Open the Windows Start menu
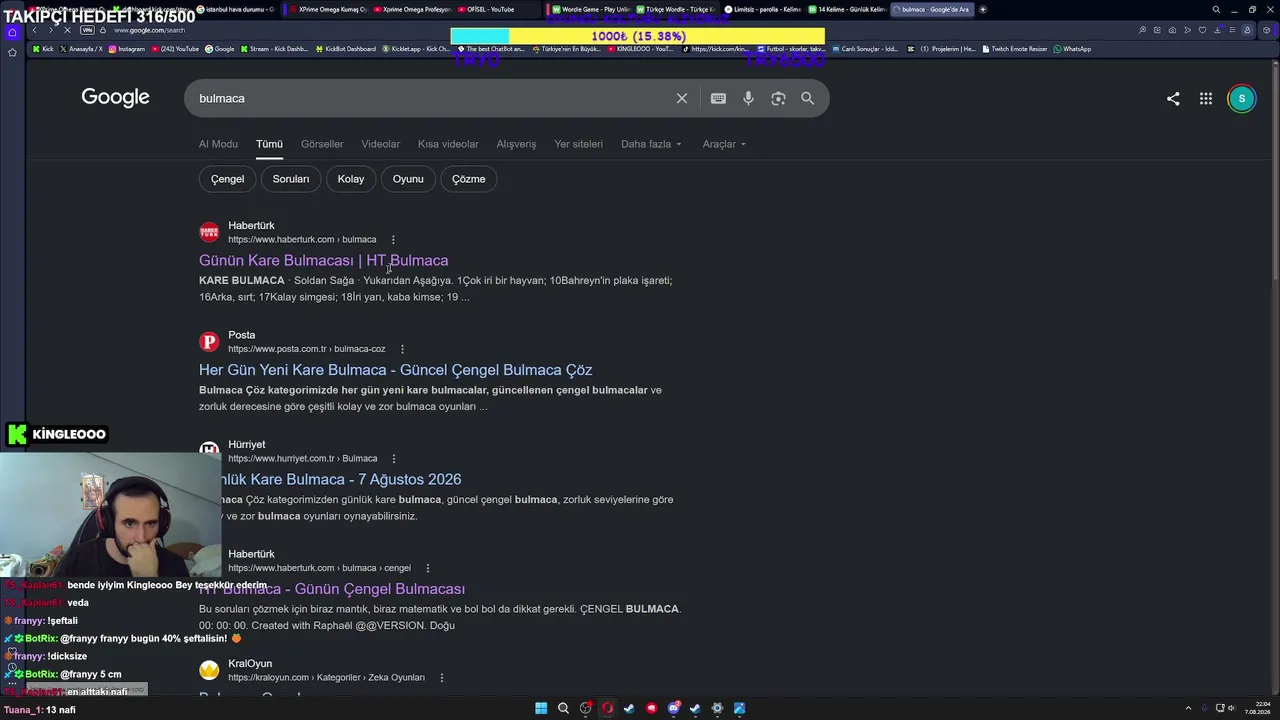This screenshot has width=1280, height=720. [541, 708]
